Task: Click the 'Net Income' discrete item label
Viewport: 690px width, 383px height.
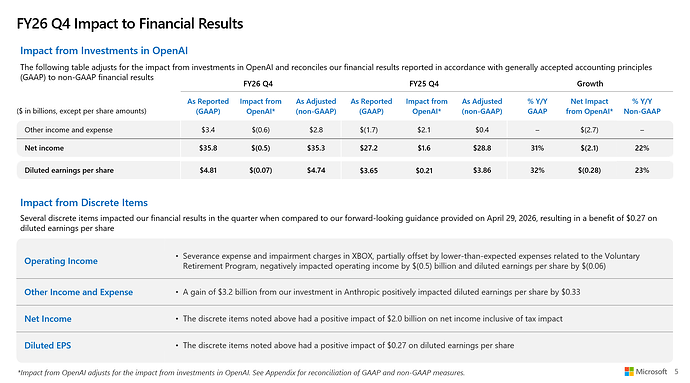Action: click(48, 319)
